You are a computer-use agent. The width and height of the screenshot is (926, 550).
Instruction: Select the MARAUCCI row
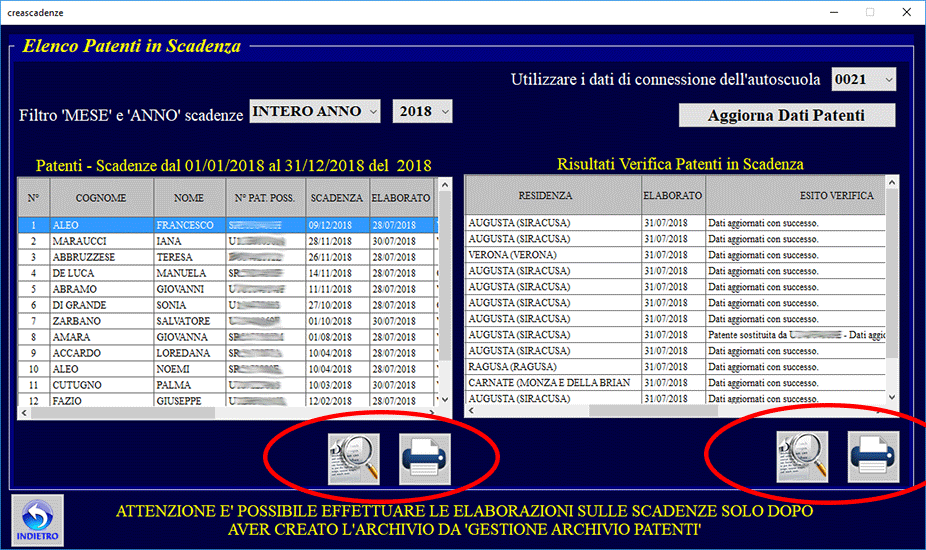229,241
